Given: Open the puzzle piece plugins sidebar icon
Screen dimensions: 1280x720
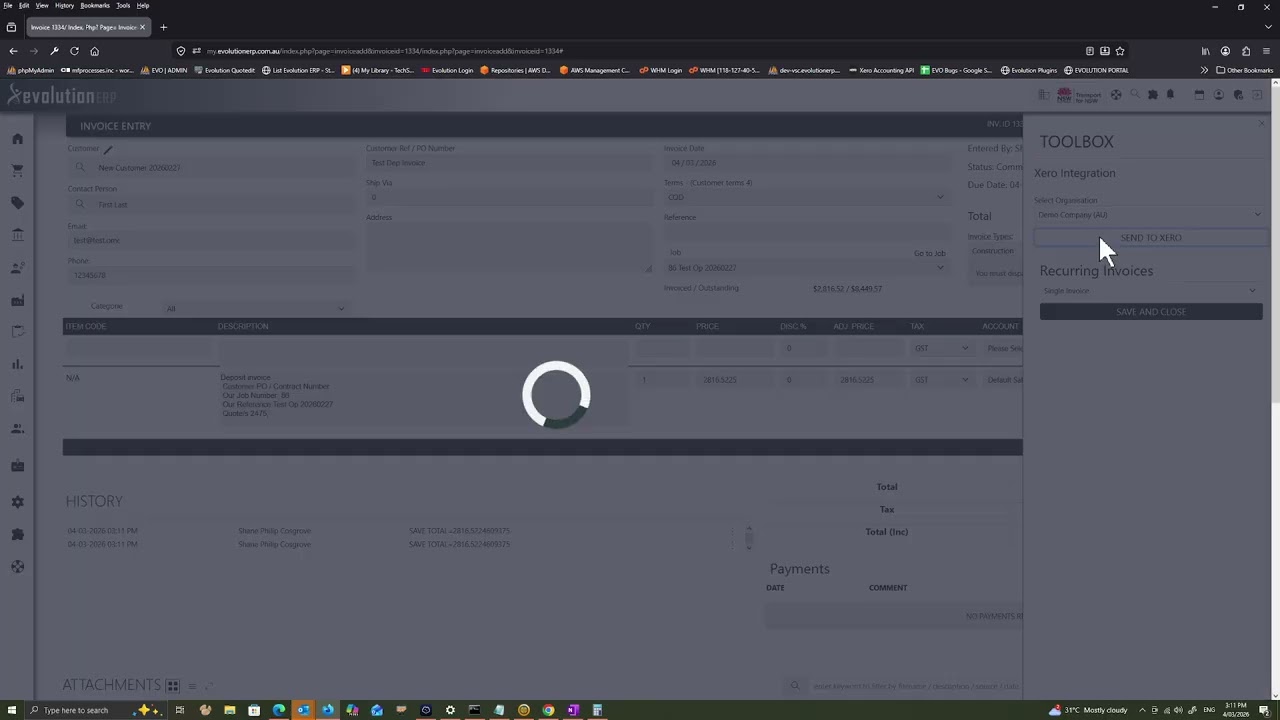Looking at the screenshot, I should [17, 534].
